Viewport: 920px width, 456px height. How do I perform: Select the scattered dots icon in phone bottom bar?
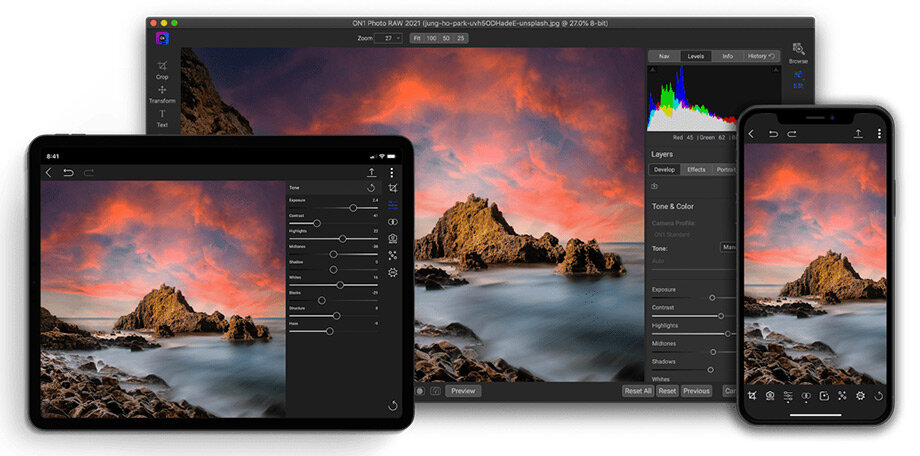click(x=842, y=396)
